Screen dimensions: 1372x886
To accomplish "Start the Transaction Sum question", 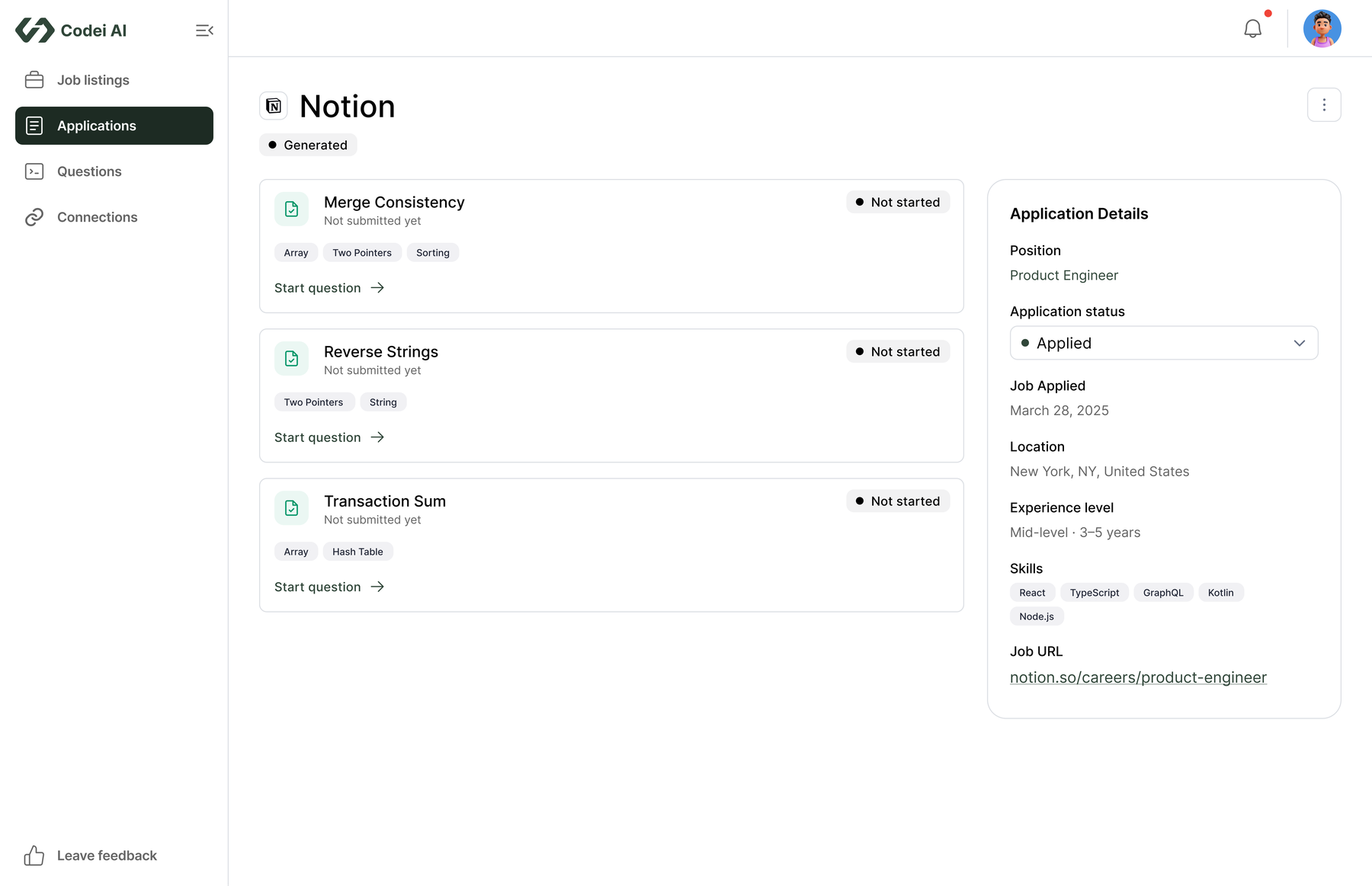I will point(329,587).
